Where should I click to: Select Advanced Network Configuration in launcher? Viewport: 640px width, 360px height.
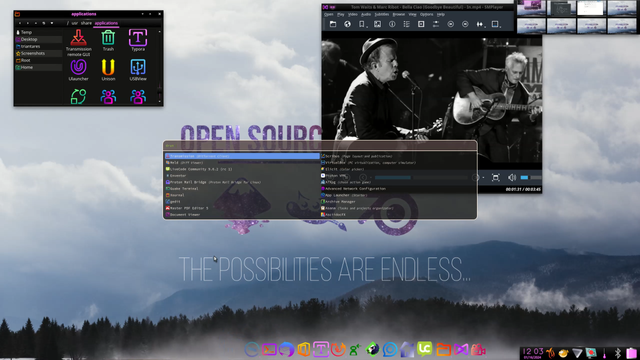coord(398,189)
